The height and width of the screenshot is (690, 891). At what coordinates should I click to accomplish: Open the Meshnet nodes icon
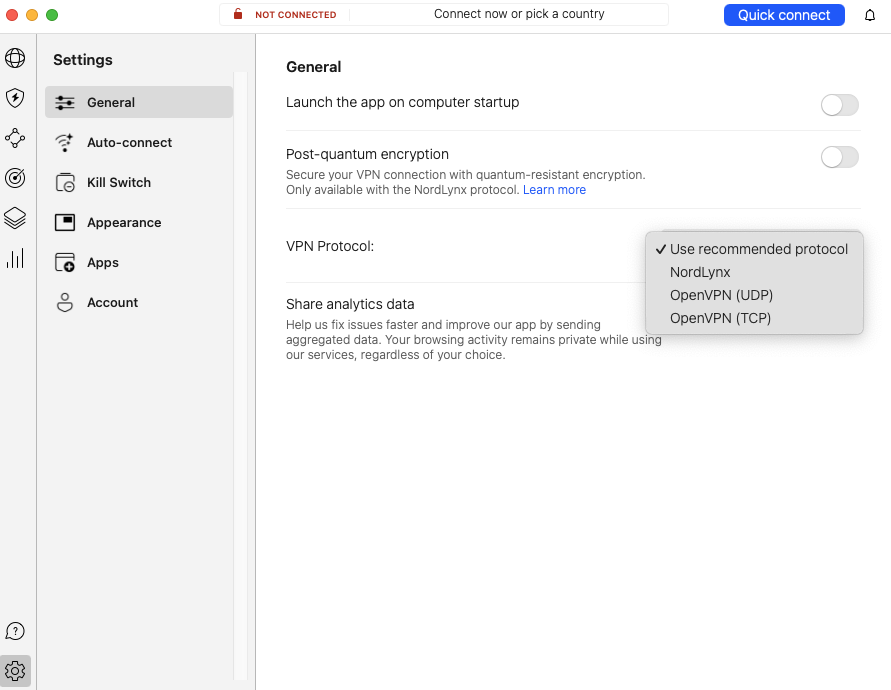pyautogui.click(x=15, y=138)
